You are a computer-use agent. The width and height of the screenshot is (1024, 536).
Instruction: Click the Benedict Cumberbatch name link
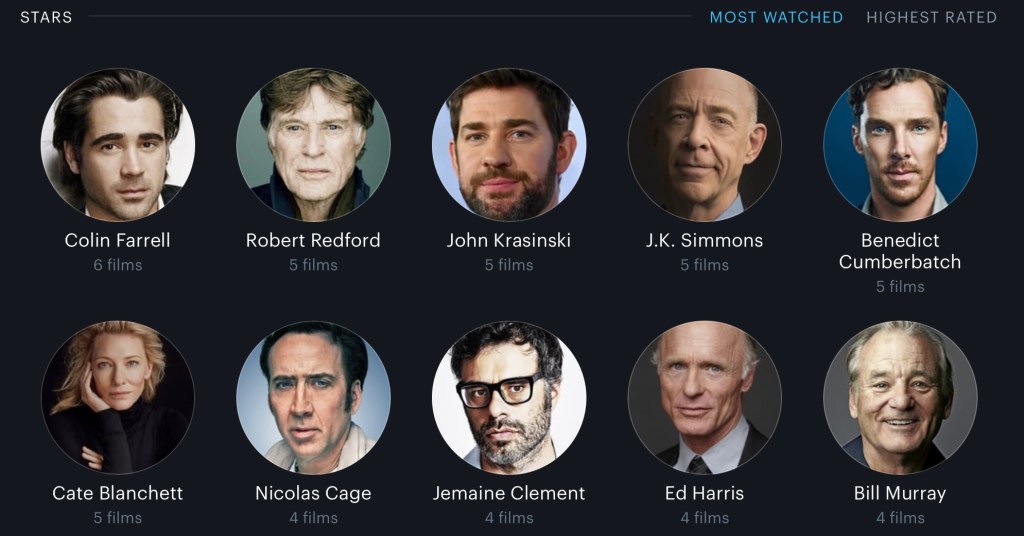tap(900, 251)
